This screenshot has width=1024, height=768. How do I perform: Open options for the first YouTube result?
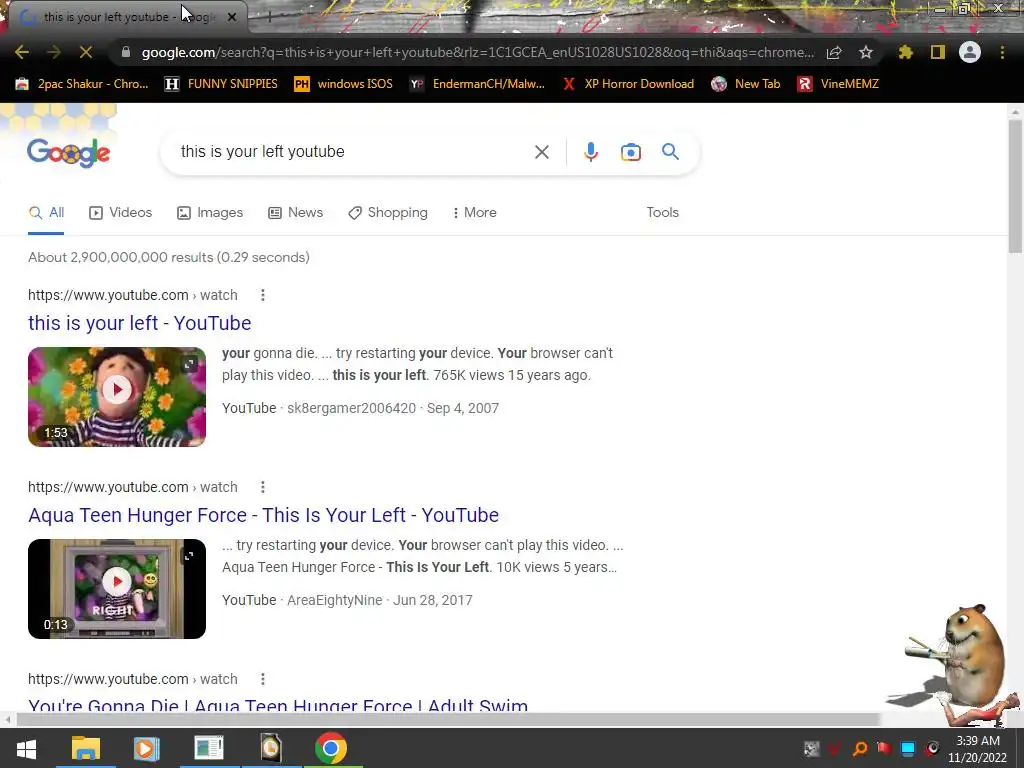tap(263, 295)
